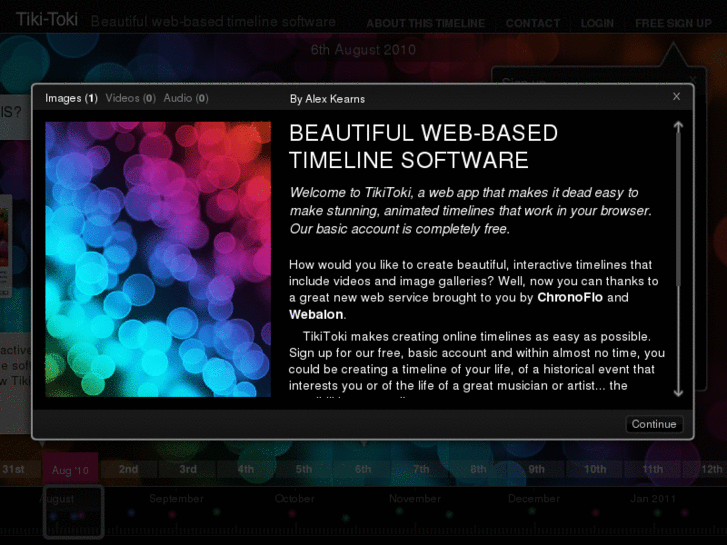Select August in the overview slider
This screenshot has width=727, height=545.
pos(57,499)
